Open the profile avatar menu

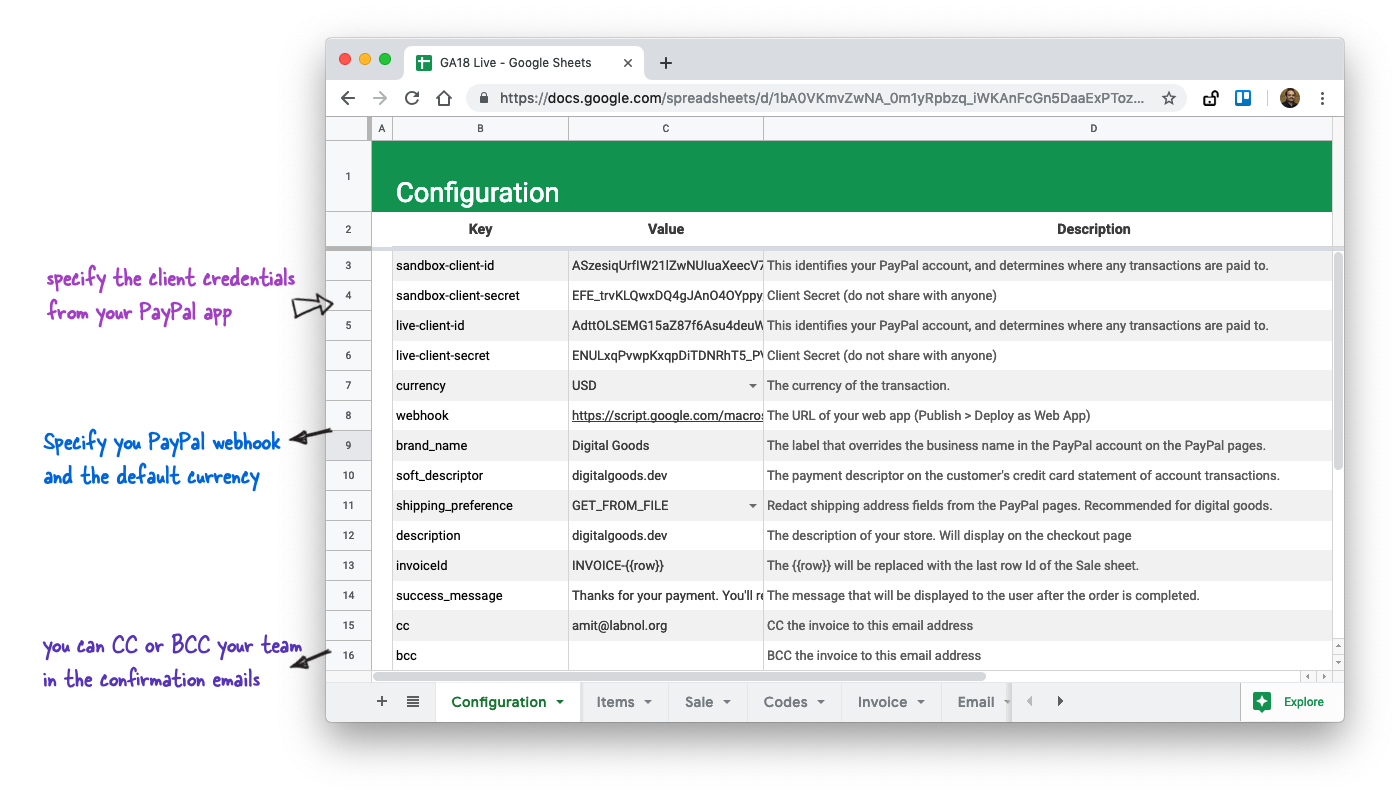1290,98
